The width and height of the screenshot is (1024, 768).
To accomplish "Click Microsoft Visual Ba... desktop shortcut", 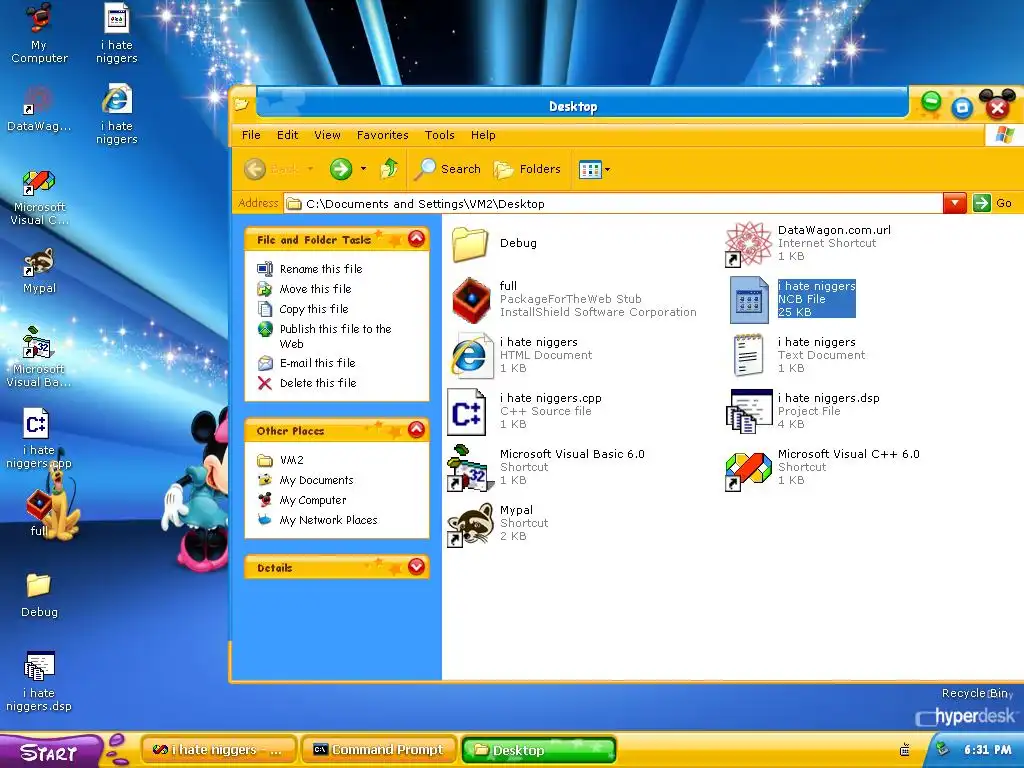I will [39, 357].
